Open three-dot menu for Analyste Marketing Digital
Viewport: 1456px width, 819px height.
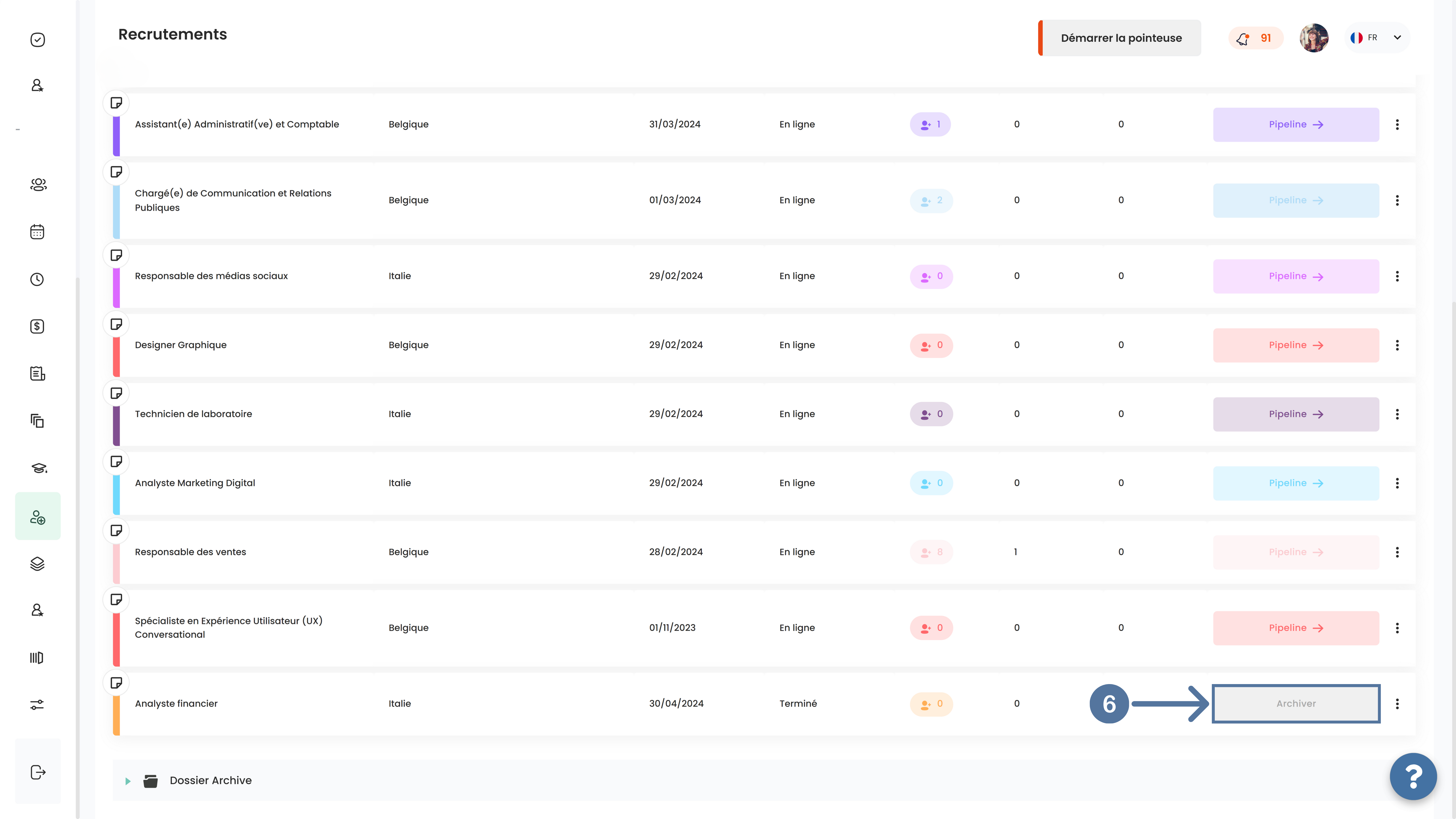(1397, 483)
